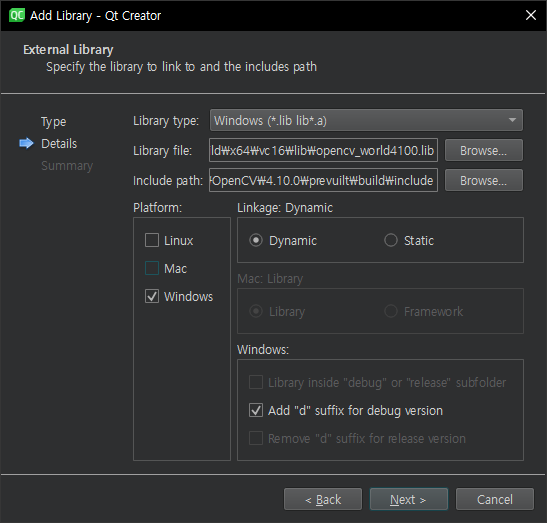Uncheck the Windows platform checkbox
The width and height of the screenshot is (547, 523).
[152, 296]
